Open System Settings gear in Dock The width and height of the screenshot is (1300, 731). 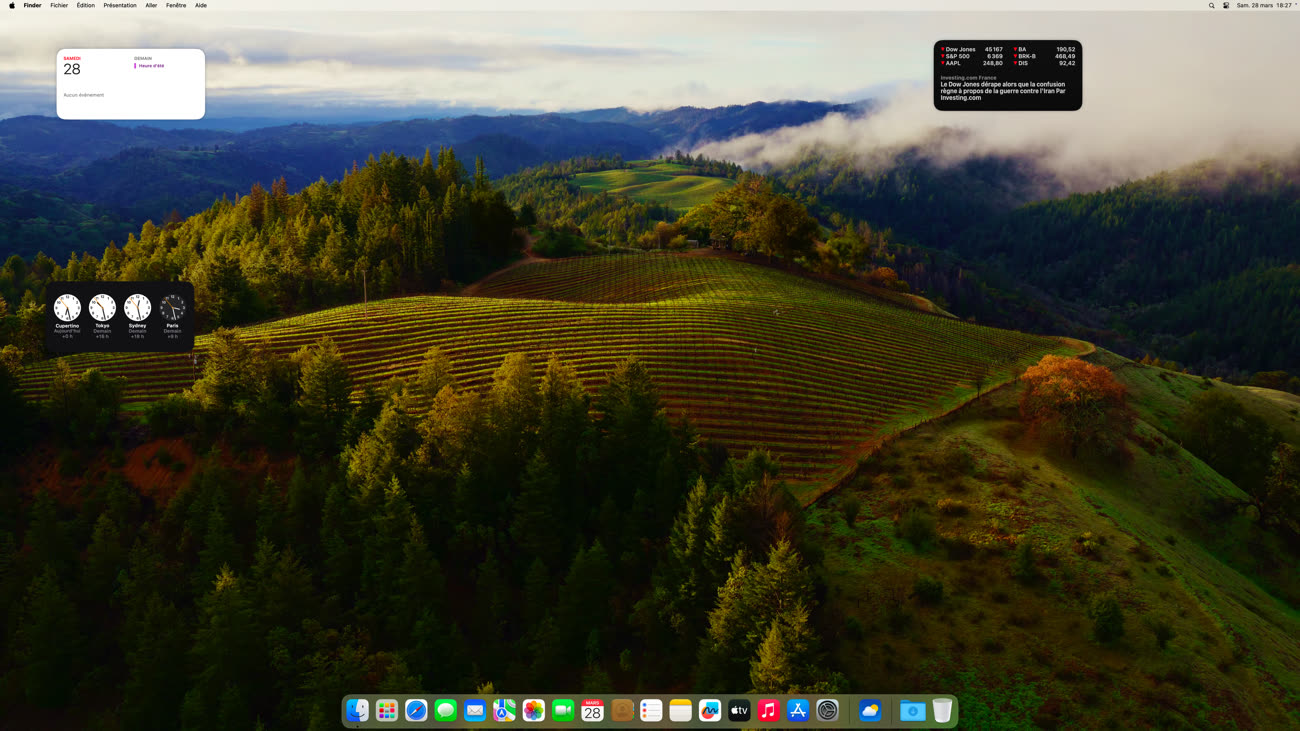coord(827,710)
